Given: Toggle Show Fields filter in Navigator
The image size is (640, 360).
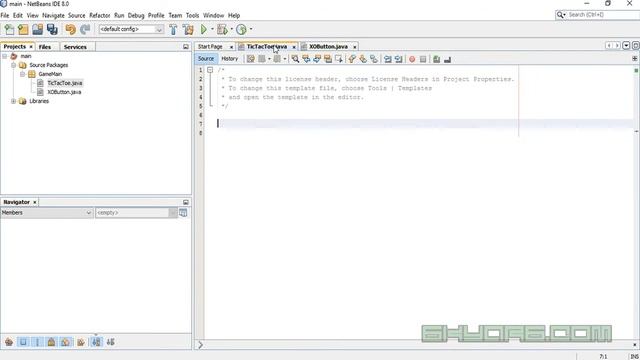Looking at the screenshot, I should coord(23,342).
